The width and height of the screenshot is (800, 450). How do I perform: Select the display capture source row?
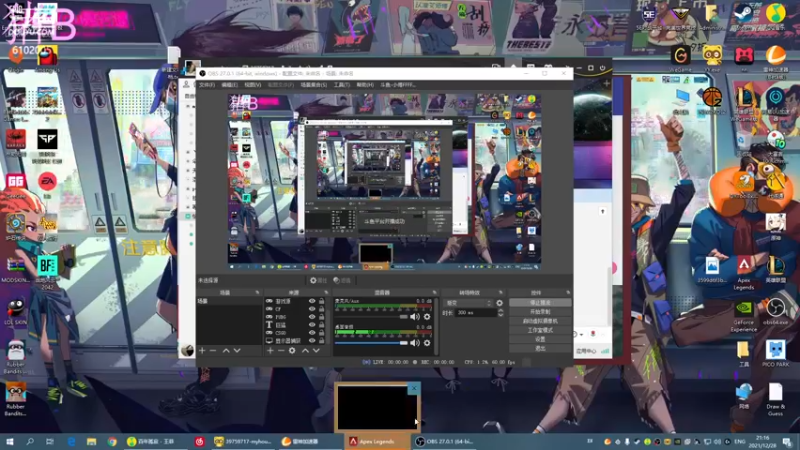[x=295, y=340]
